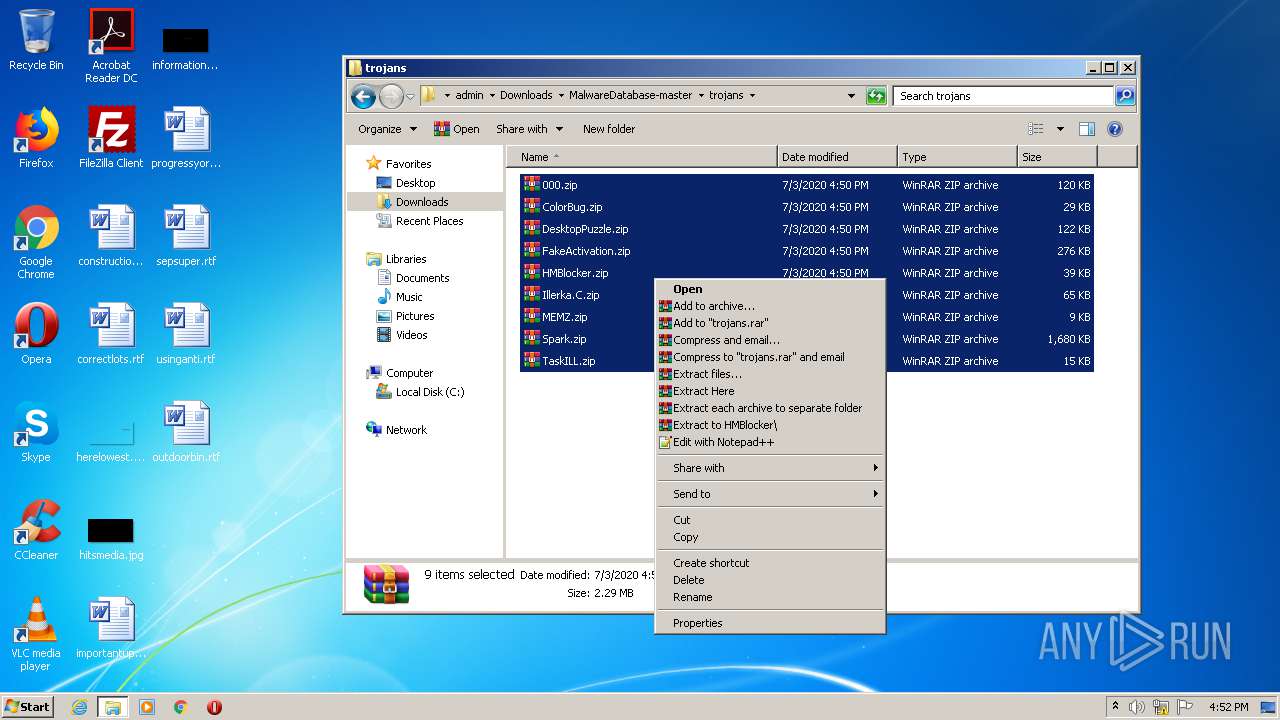1280x720 pixels.
Task: Open recent pages dropdown arrow
Action: [410, 97]
